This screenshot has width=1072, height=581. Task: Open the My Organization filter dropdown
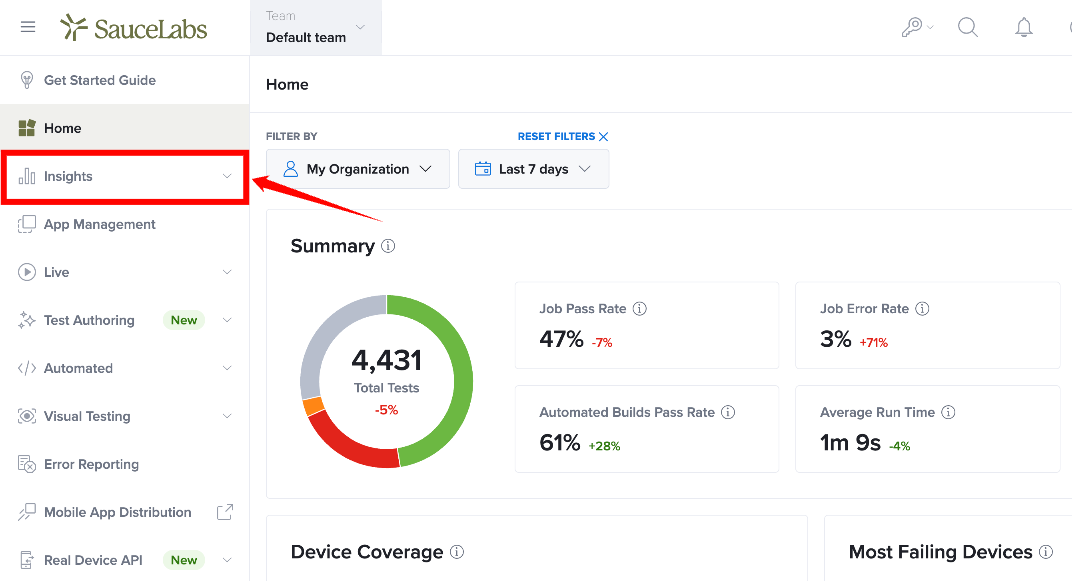click(358, 169)
